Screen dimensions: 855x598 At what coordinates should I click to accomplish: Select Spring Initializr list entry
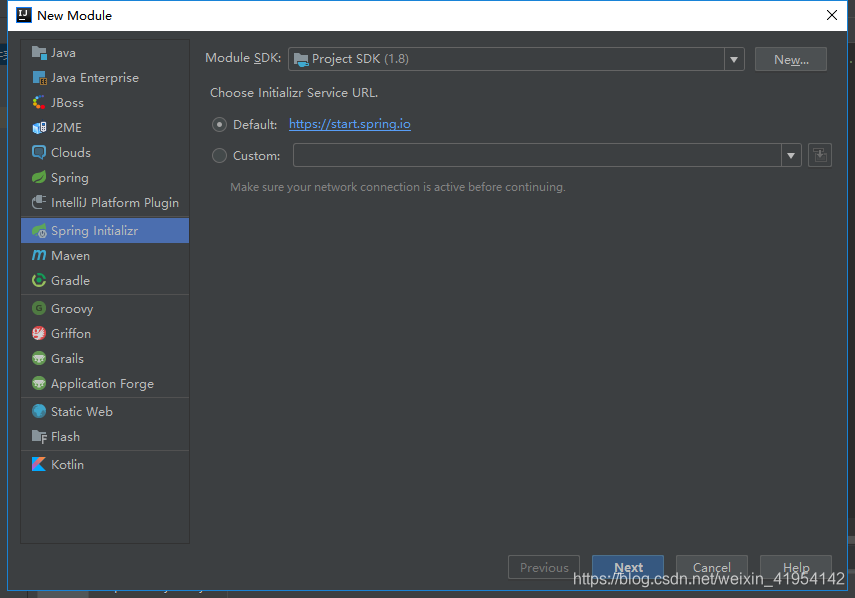(x=105, y=231)
